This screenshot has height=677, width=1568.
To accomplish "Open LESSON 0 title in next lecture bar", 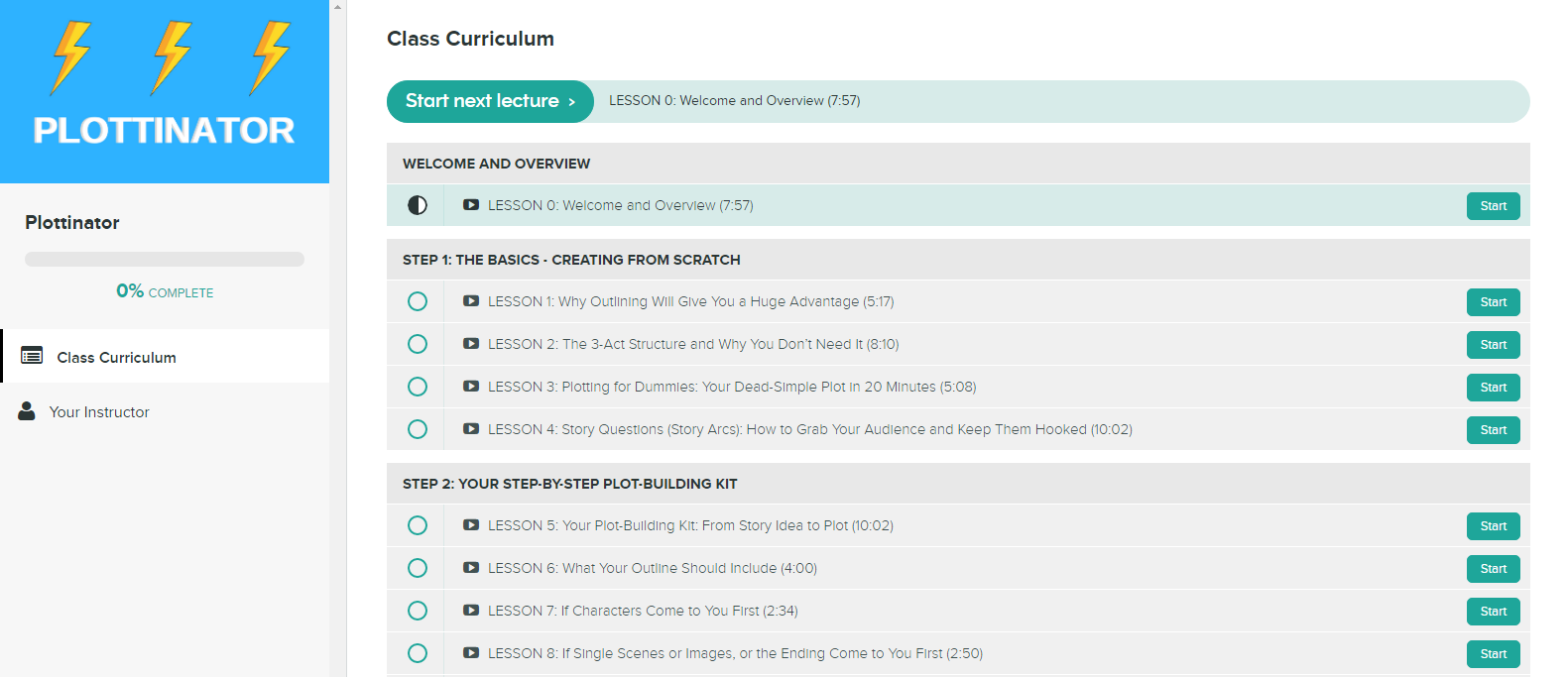I will pos(734,101).
